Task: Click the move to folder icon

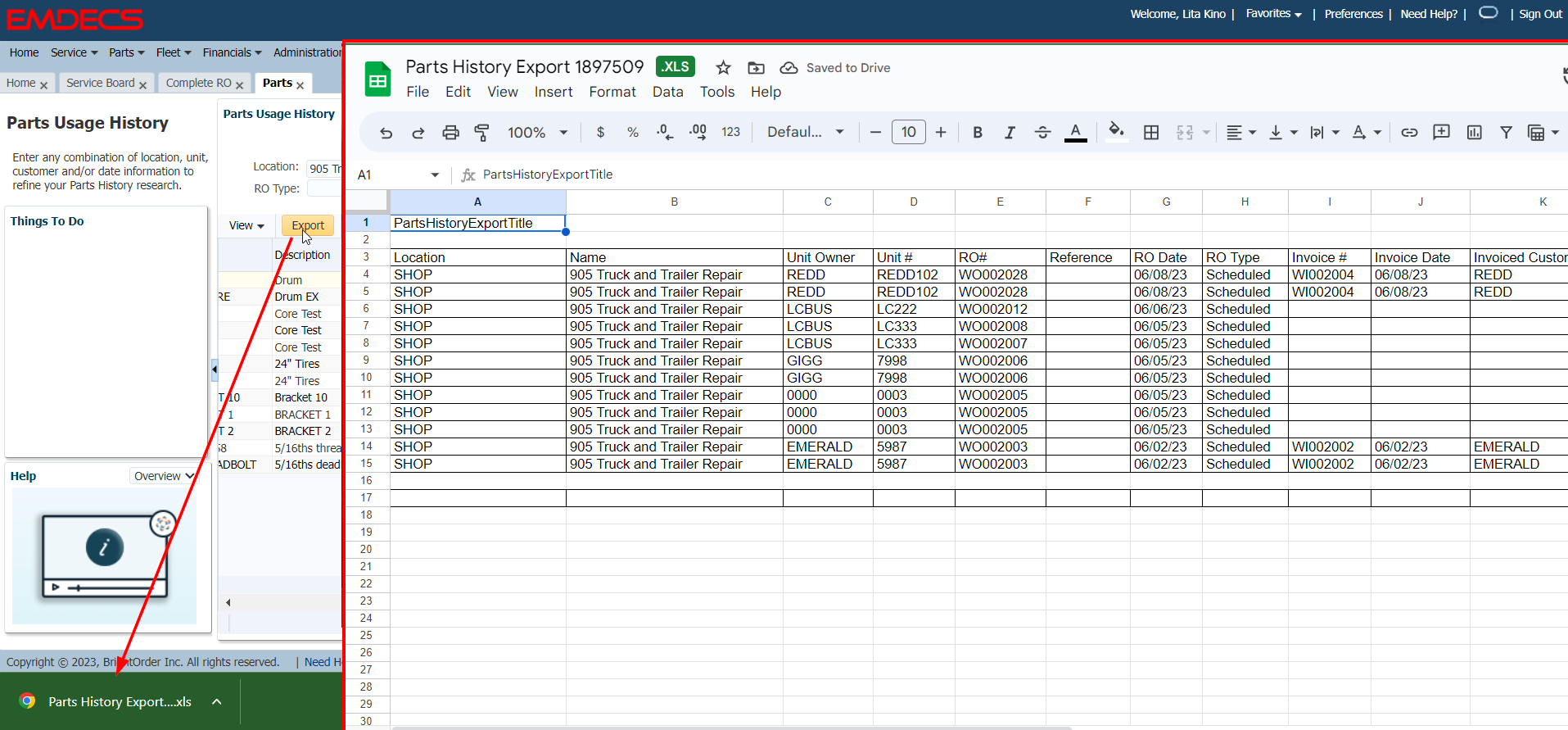Action: pyautogui.click(x=757, y=68)
